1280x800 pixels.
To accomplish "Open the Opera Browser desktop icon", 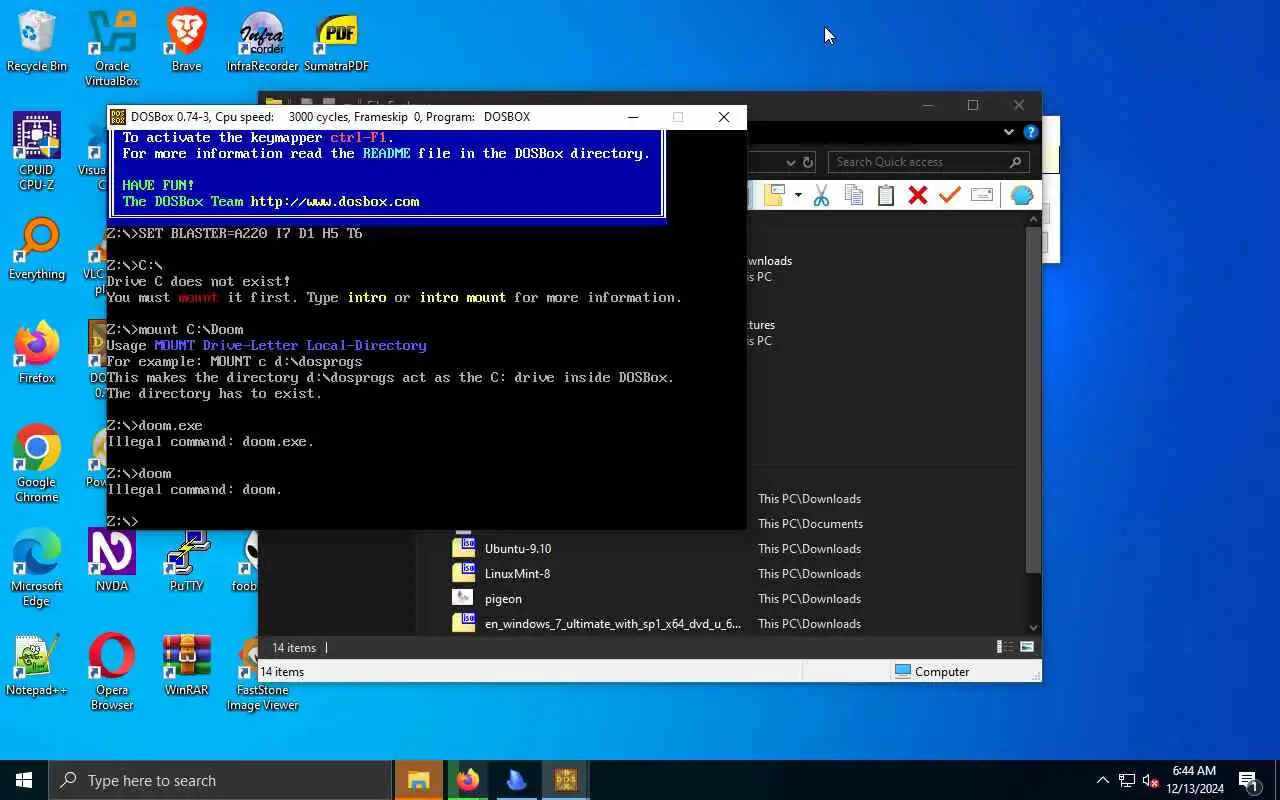I will 112,672.
